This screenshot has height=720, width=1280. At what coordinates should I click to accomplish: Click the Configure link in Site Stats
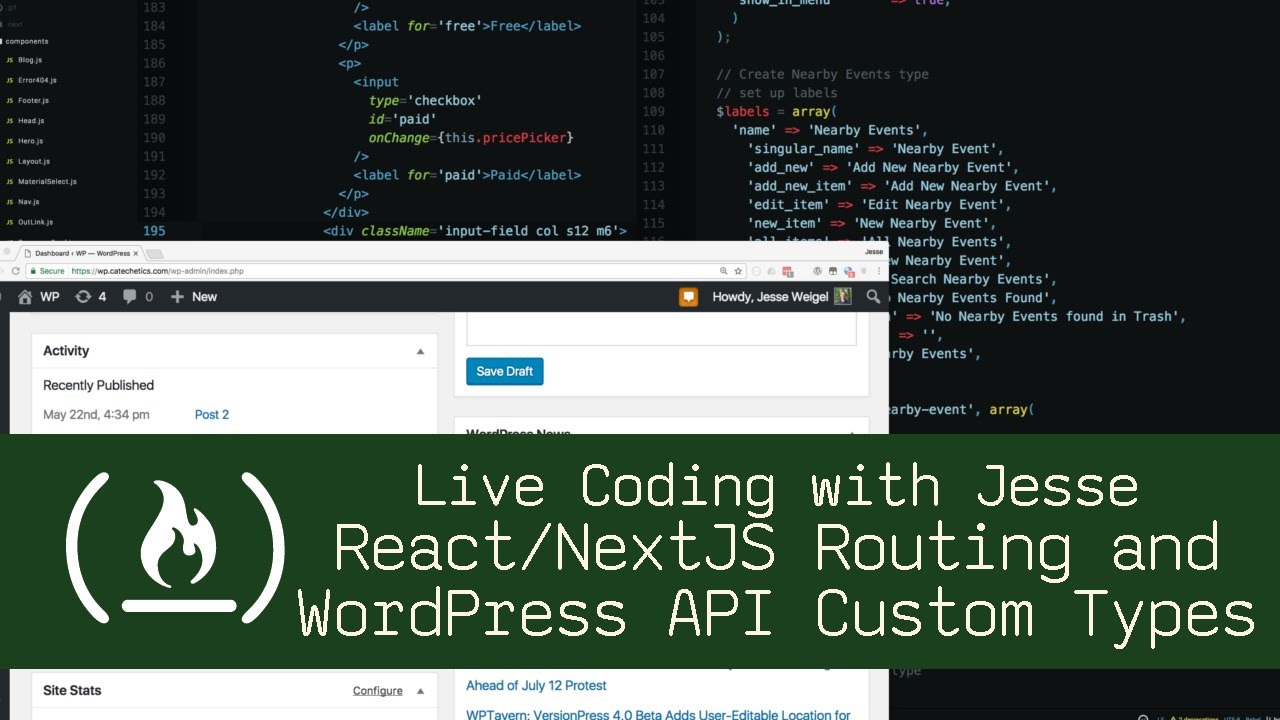tap(378, 691)
